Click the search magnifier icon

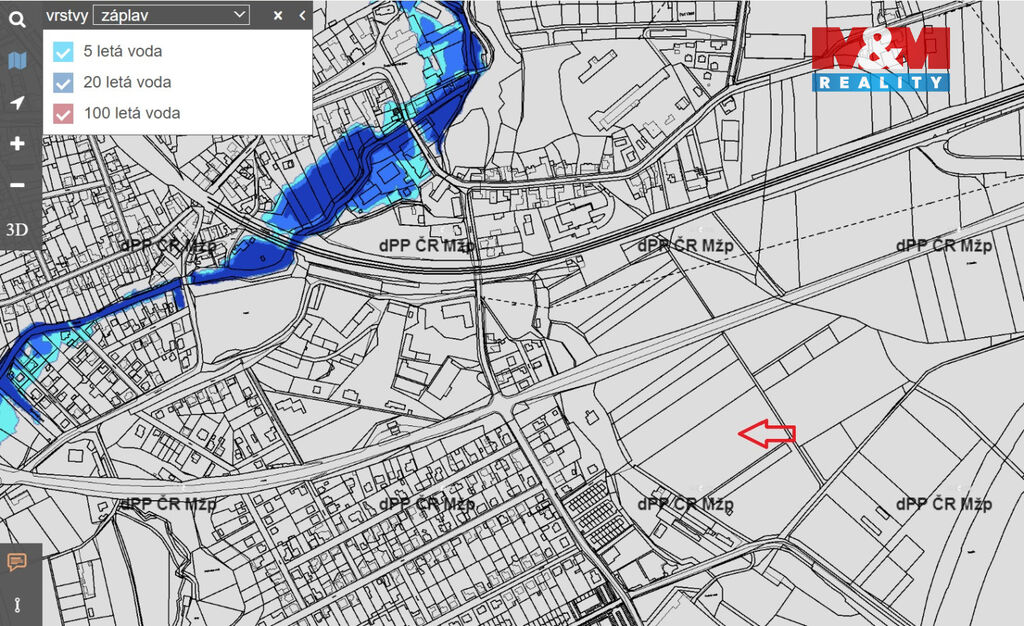click(x=17, y=17)
